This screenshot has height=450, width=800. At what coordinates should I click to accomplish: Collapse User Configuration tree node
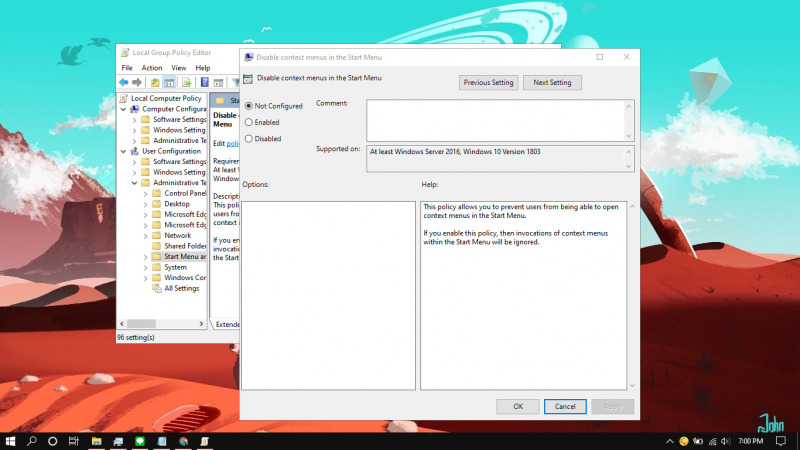pos(123,152)
